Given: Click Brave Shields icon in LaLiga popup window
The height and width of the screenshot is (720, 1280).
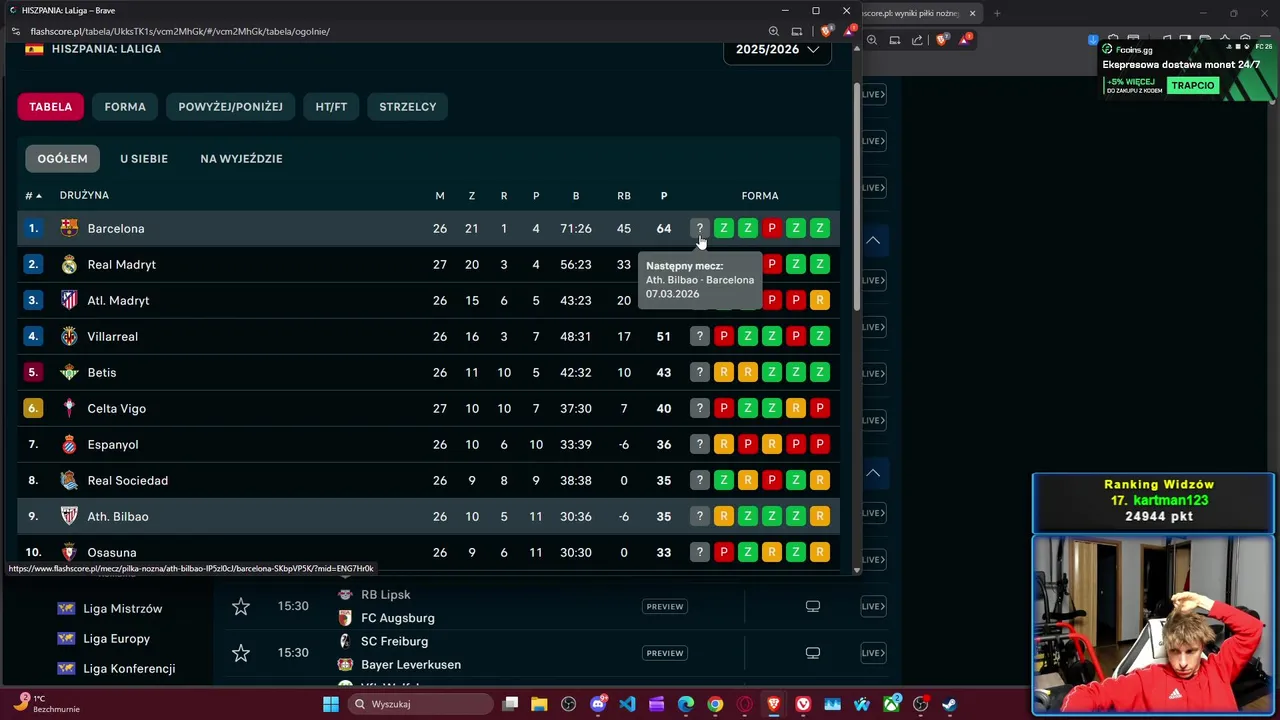Looking at the screenshot, I should tap(826, 31).
